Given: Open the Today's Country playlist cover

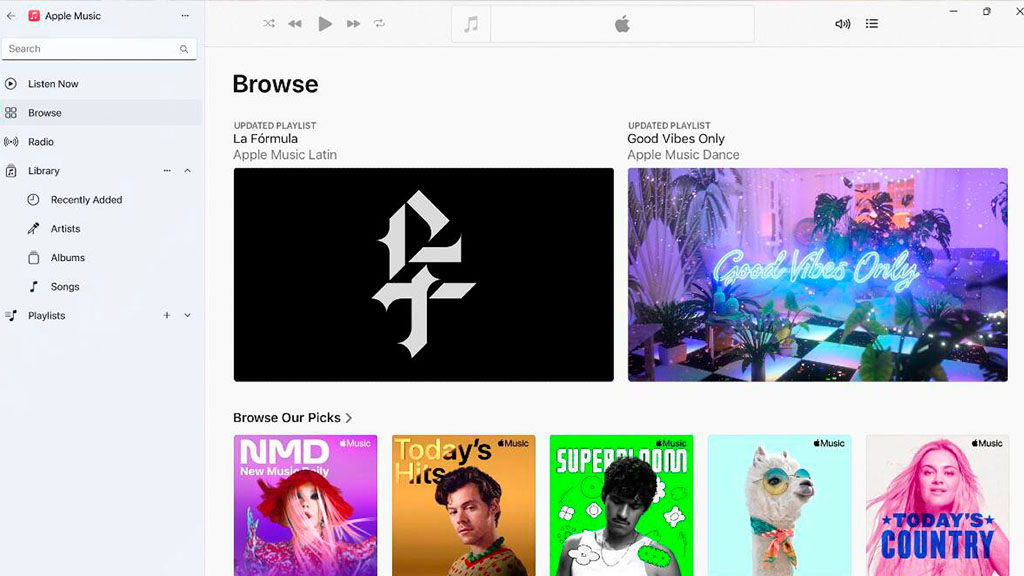Looking at the screenshot, I should [x=938, y=505].
